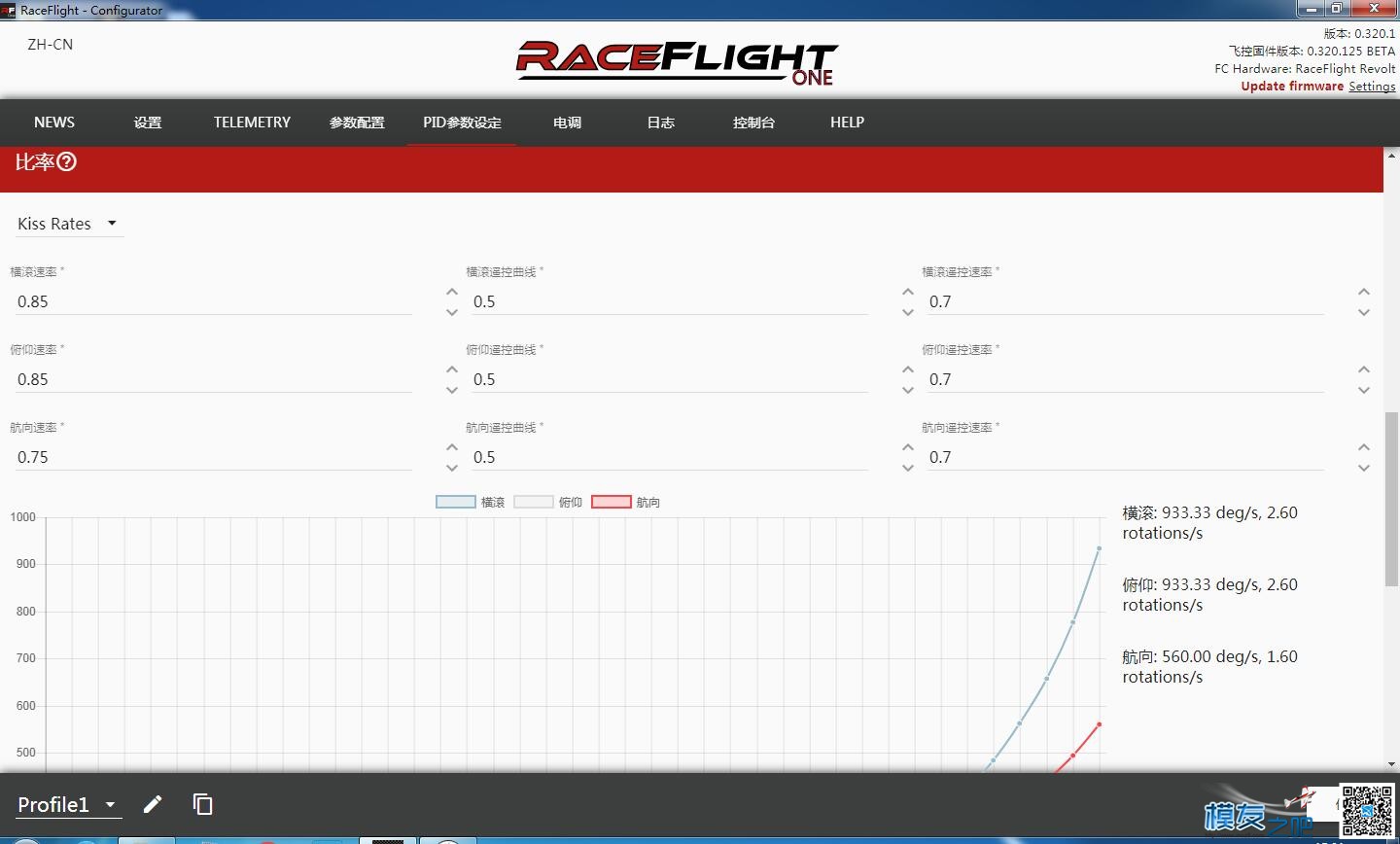
Task: Open the Kiss Rates dropdown
Action: pos(68,224)
